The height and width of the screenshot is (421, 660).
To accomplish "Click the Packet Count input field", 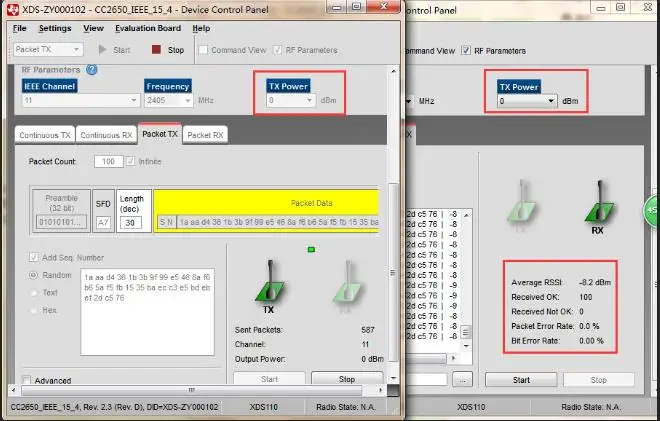I will click(109, 161).
